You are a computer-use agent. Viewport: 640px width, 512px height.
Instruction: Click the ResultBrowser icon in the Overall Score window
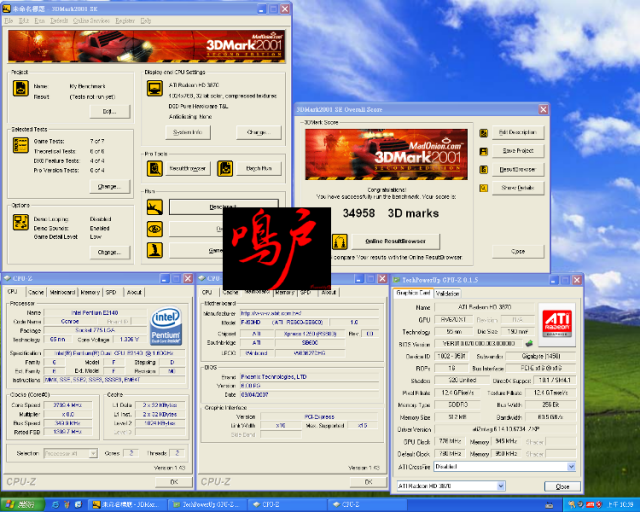coord(483,169)
